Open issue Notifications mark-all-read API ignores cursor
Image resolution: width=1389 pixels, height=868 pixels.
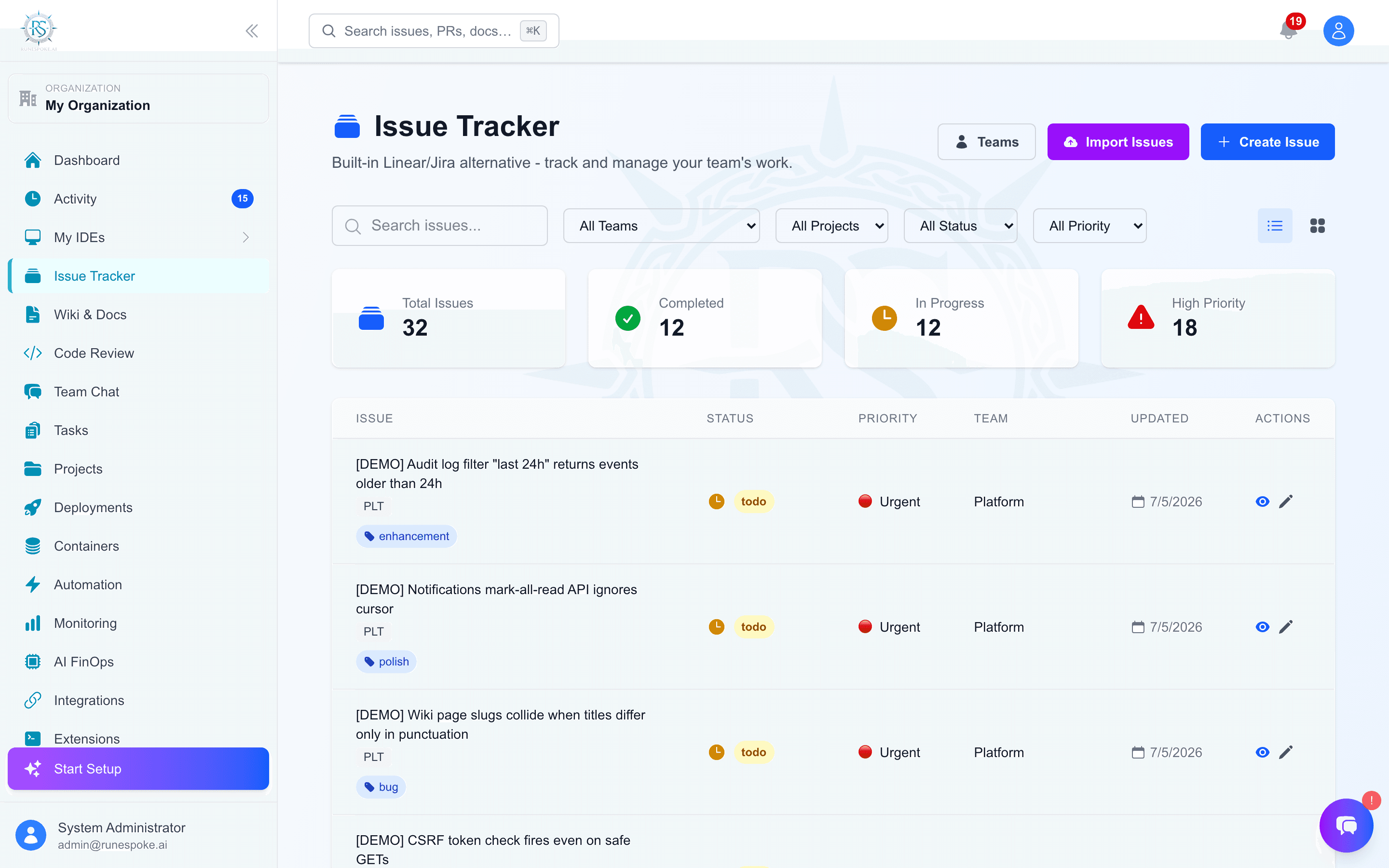click(496, 599)
